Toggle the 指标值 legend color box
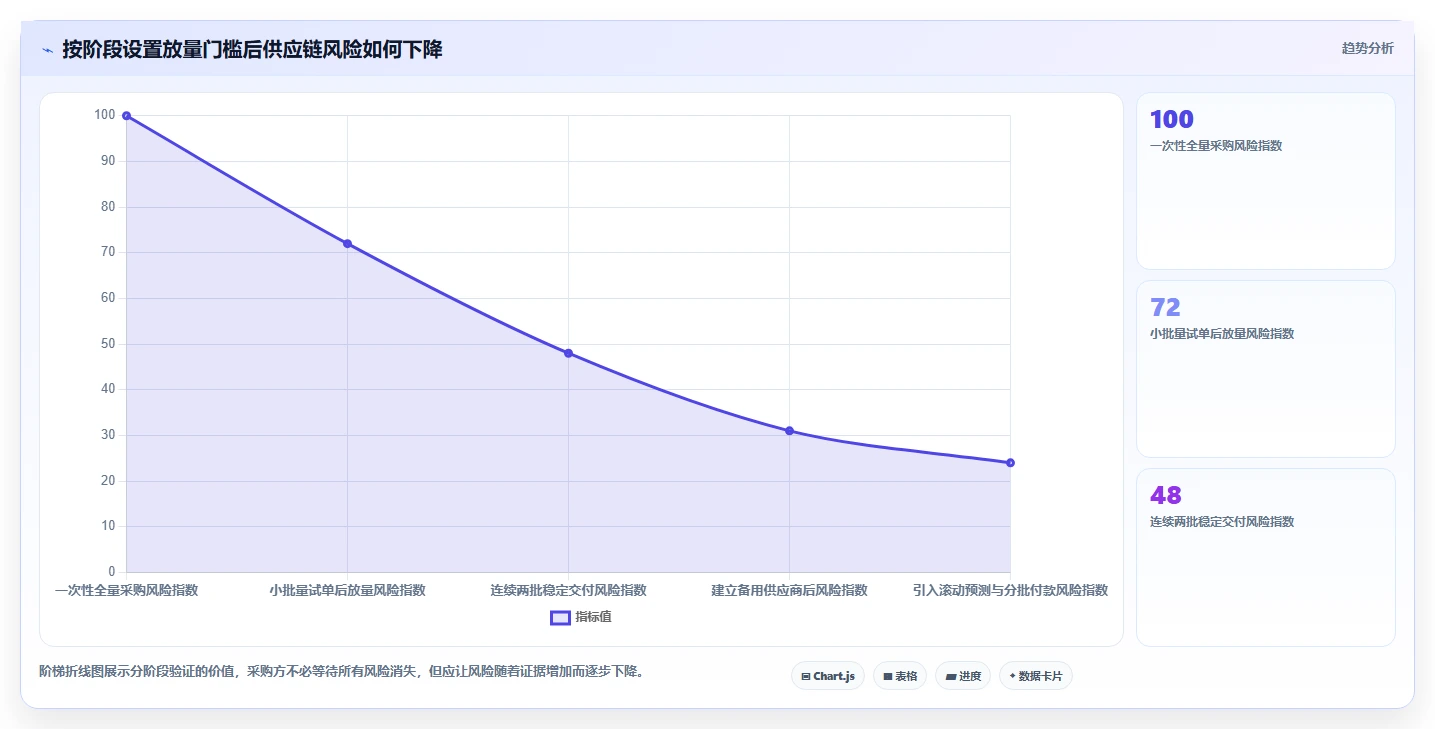 (x=560, y=618)
